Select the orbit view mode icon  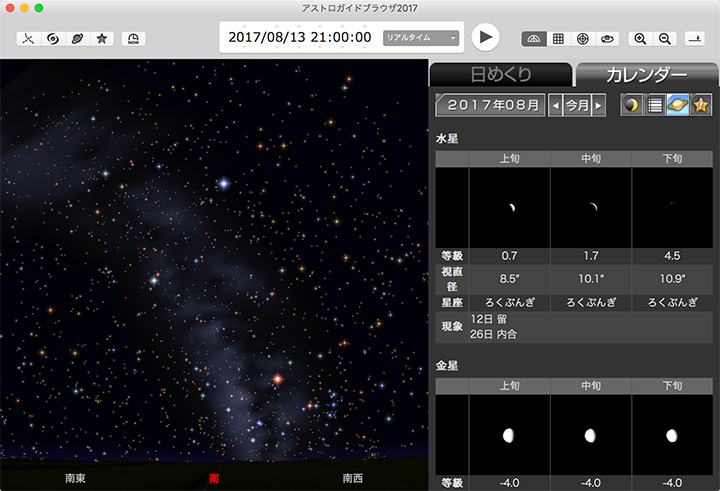(x=607, y=39)
